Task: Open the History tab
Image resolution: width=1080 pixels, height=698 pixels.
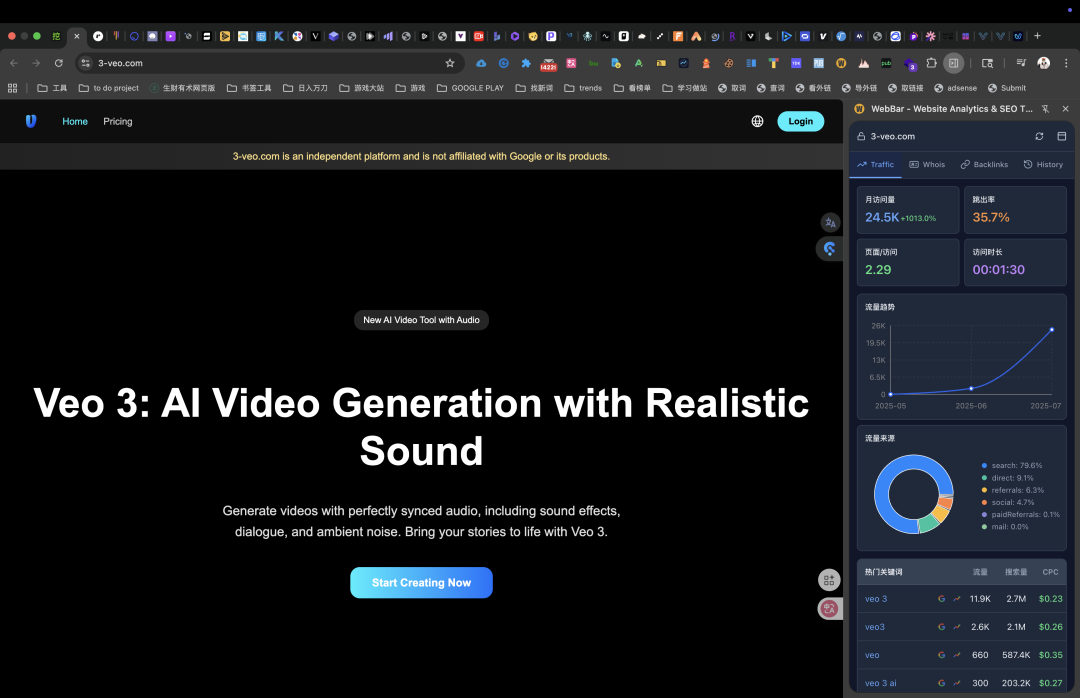Action: 1043,165
